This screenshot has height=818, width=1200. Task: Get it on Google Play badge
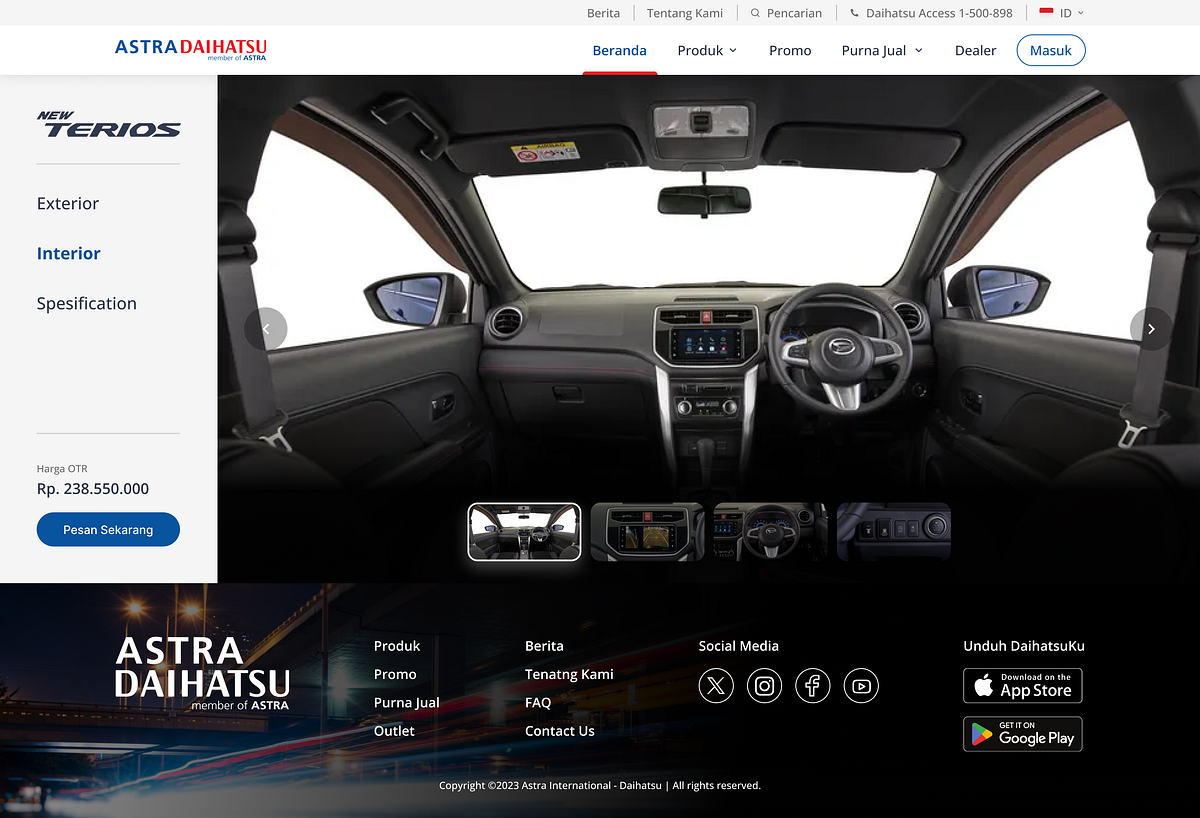coord(1023,734)
